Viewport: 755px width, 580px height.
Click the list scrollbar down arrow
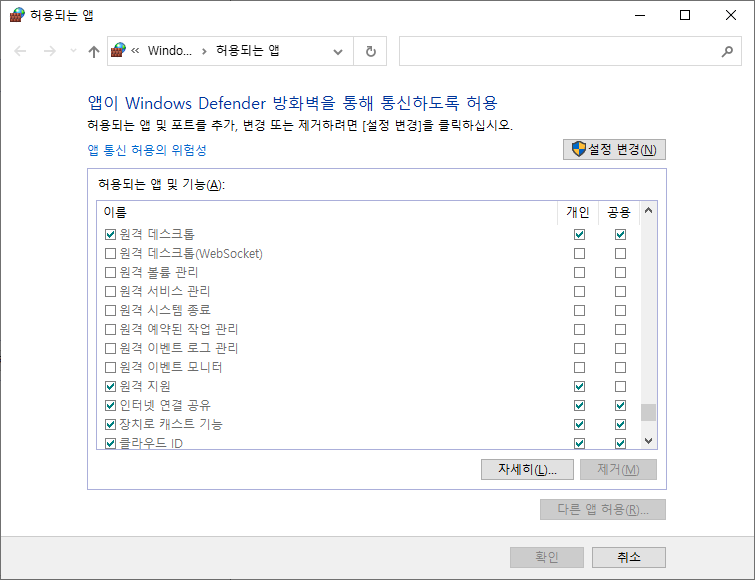tap(648, 441)
